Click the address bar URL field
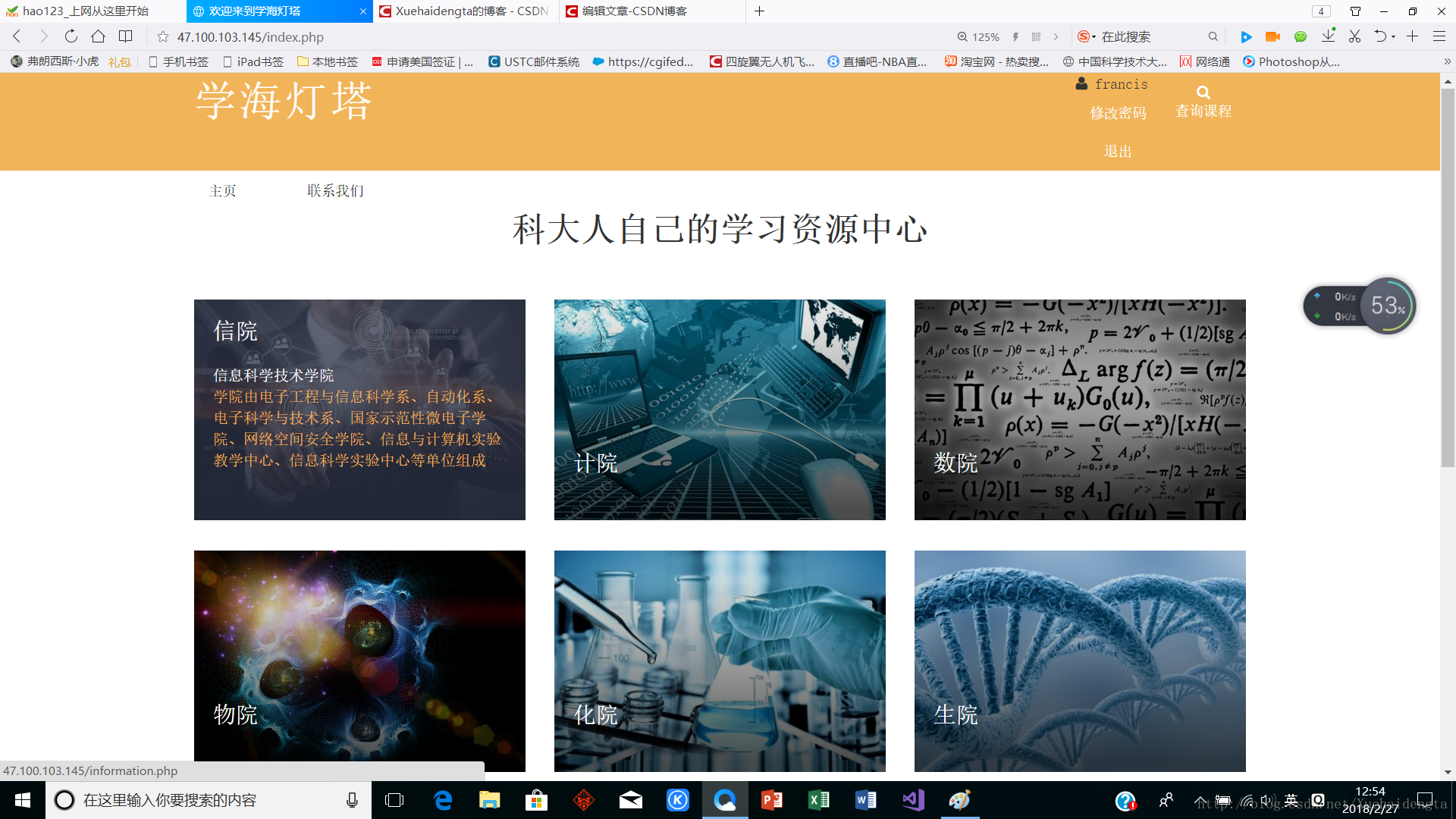Viewport: 1456px width, 819px height. click(554, 36)
